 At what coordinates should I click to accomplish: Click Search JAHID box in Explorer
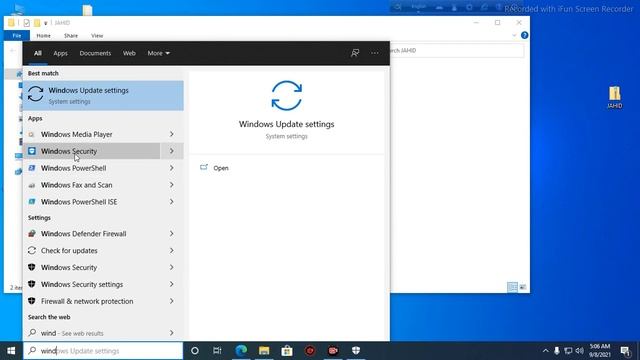[457, 51]
